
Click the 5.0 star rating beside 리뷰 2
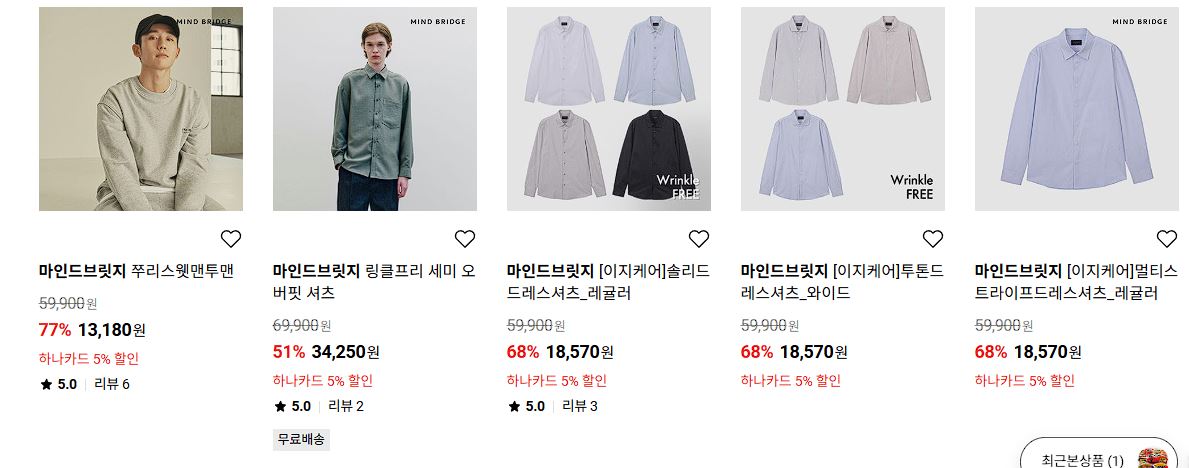(x=293, y=407)
